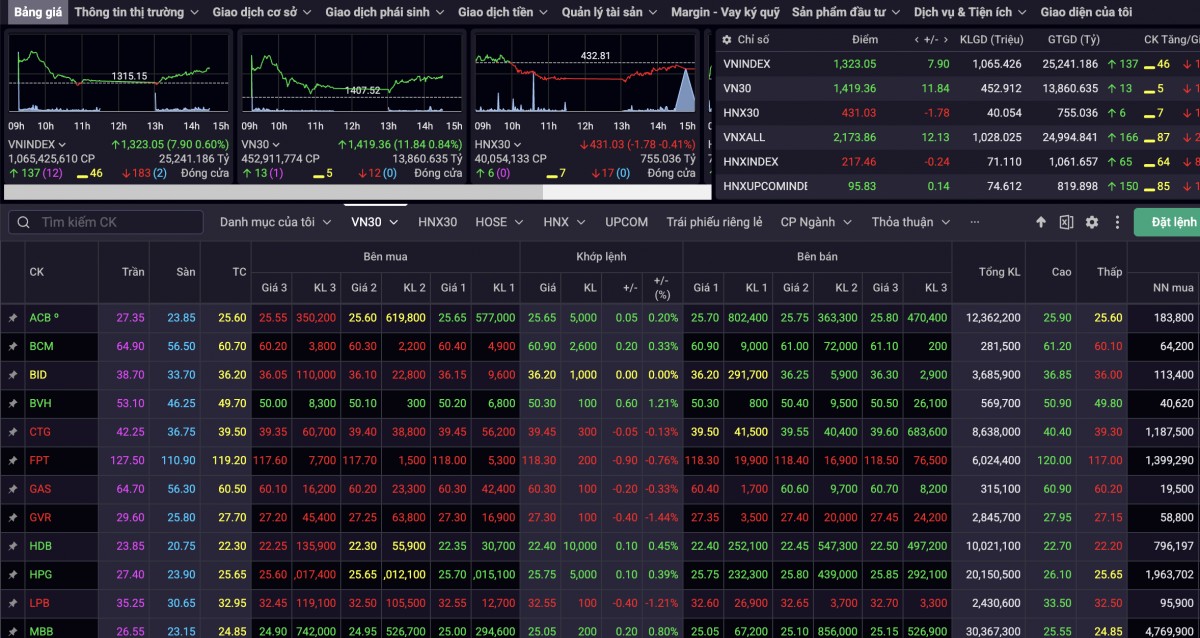The height and width of the screenshot is (638, 1200).
Task: Open the BVH stock symbol link
Action: coord(41,404)
